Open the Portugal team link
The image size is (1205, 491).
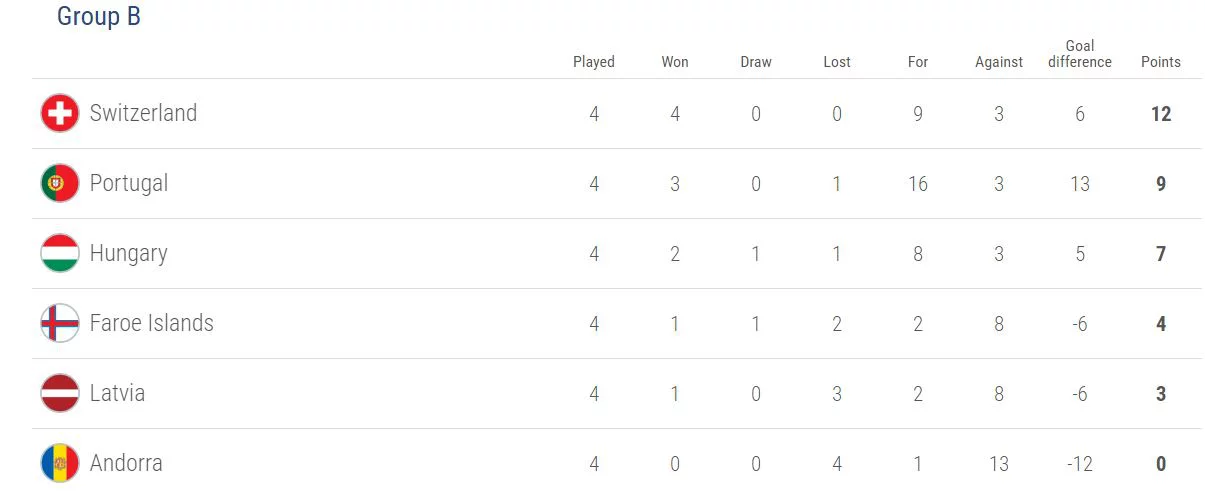tap(129, 183)
